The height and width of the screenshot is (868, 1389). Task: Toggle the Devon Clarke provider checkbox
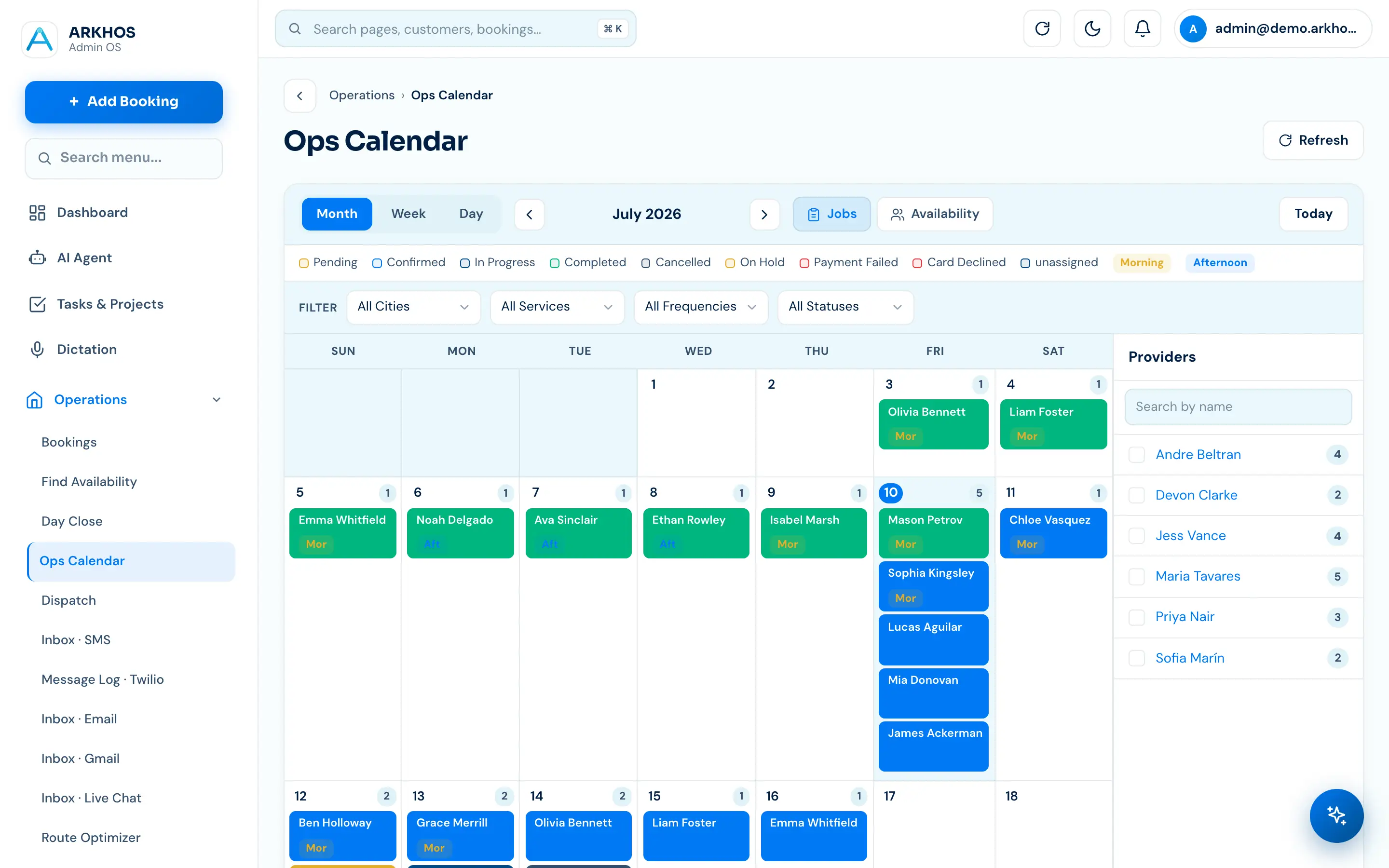coord(1136,495)
